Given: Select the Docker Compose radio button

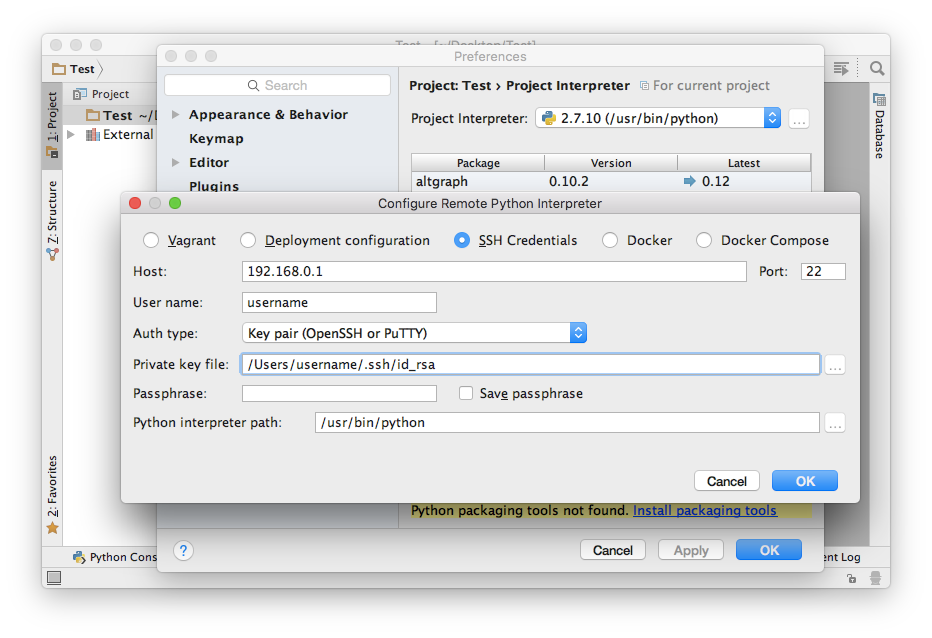Looking at the screenshot, I should tap(704, 240).
